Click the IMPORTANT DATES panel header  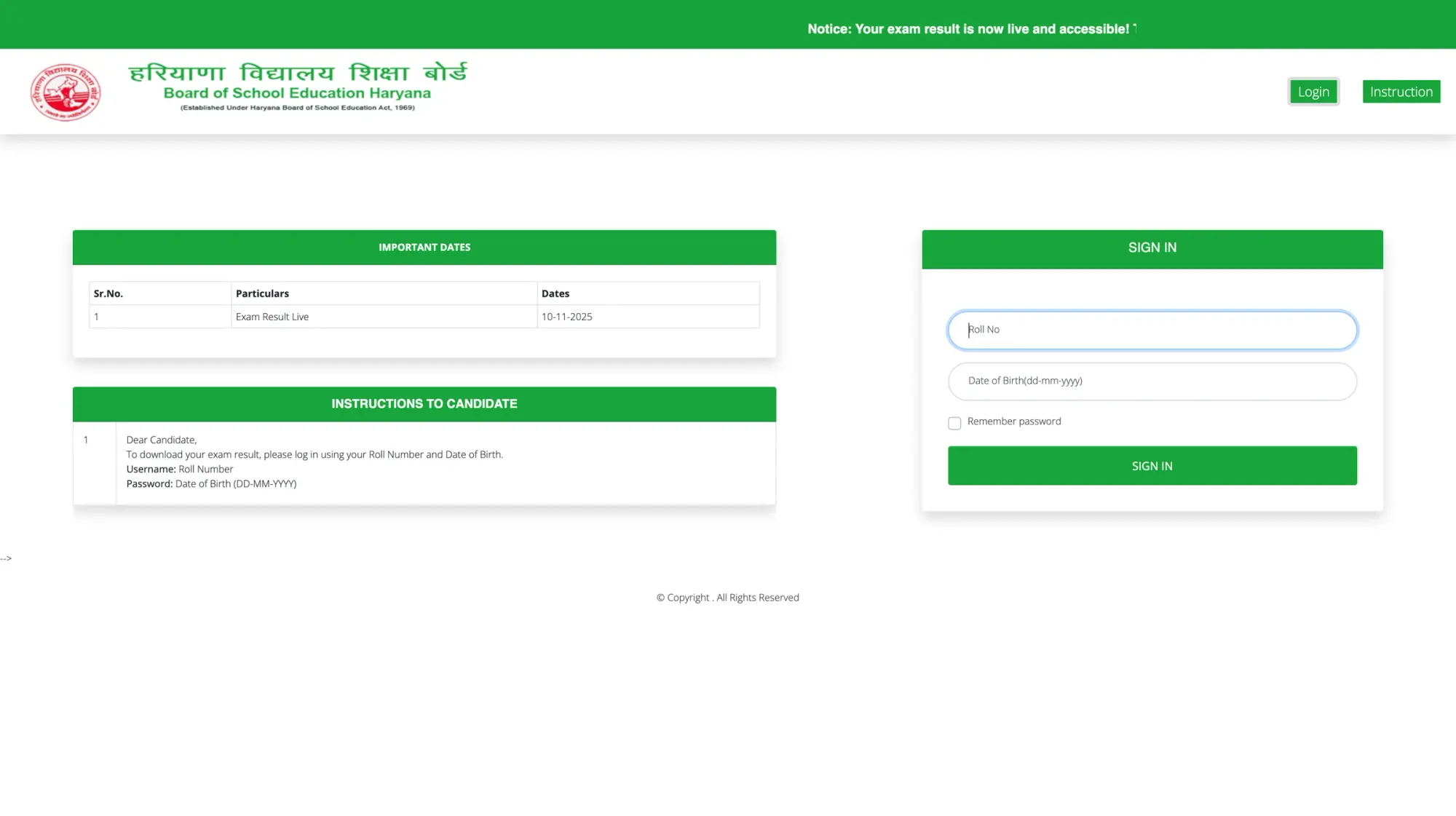point(424,247)
